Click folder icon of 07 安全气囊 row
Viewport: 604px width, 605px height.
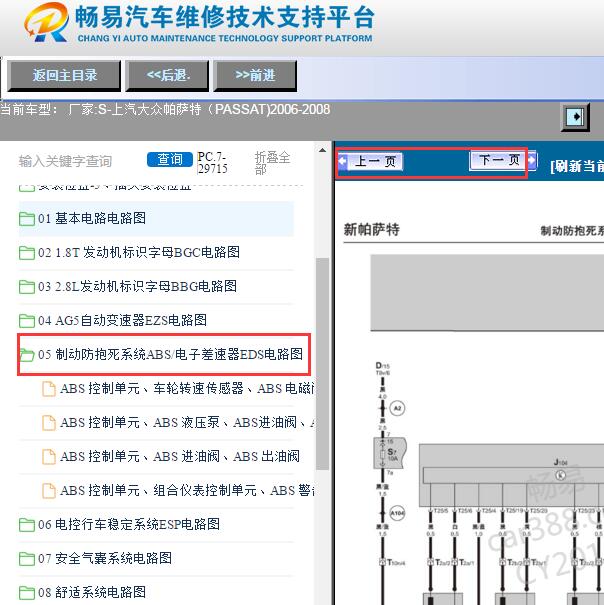coord(27,559)
